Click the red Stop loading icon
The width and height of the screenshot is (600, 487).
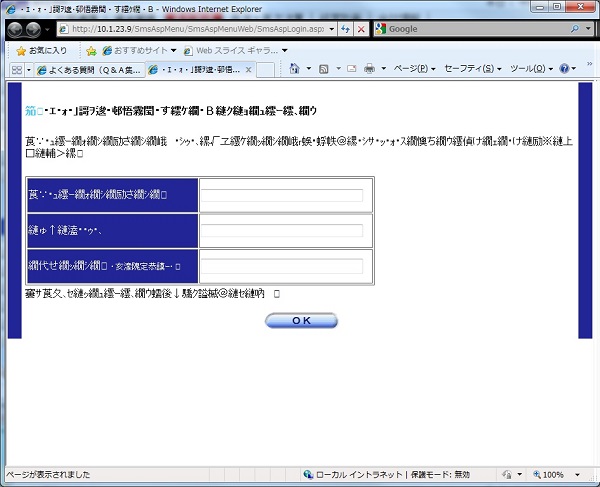coord(361,29)
